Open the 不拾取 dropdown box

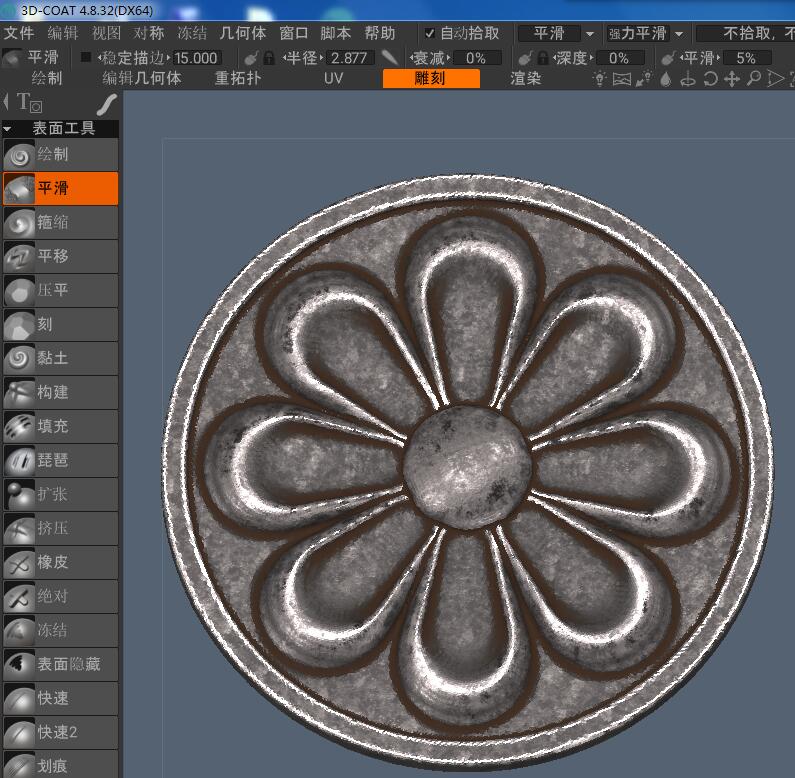pyautogui.click(x=746, y=33)
